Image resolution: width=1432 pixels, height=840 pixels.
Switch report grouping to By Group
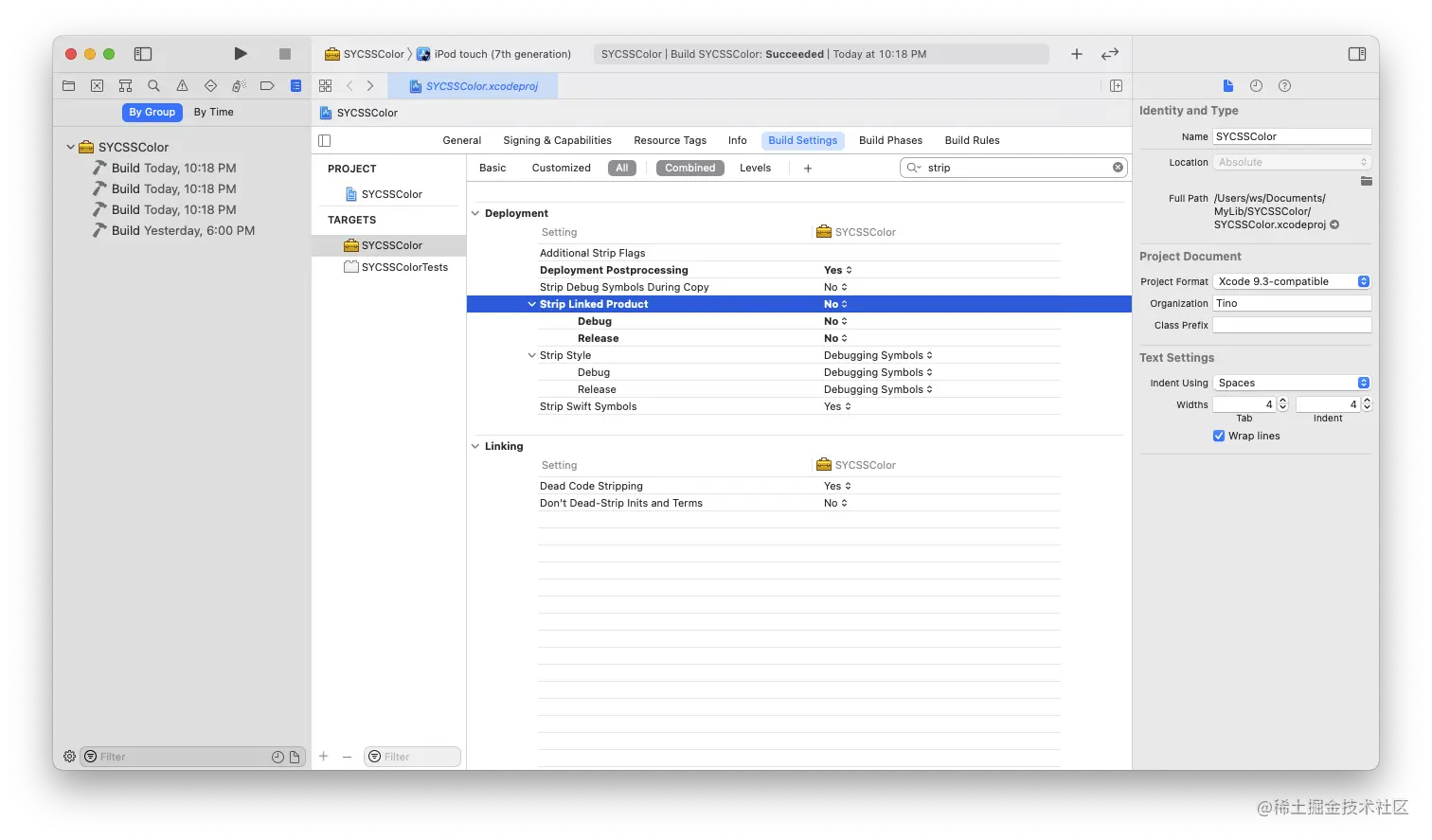click(x=152, y=112)
